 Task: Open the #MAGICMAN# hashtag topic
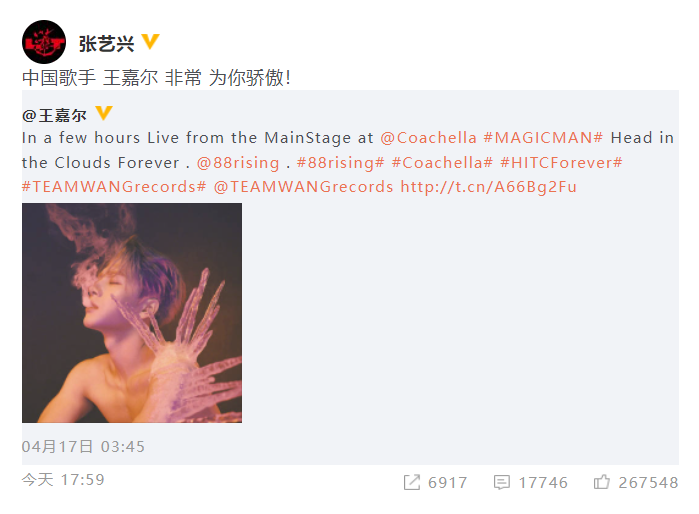pyautogui.click(x=543, y=138)
